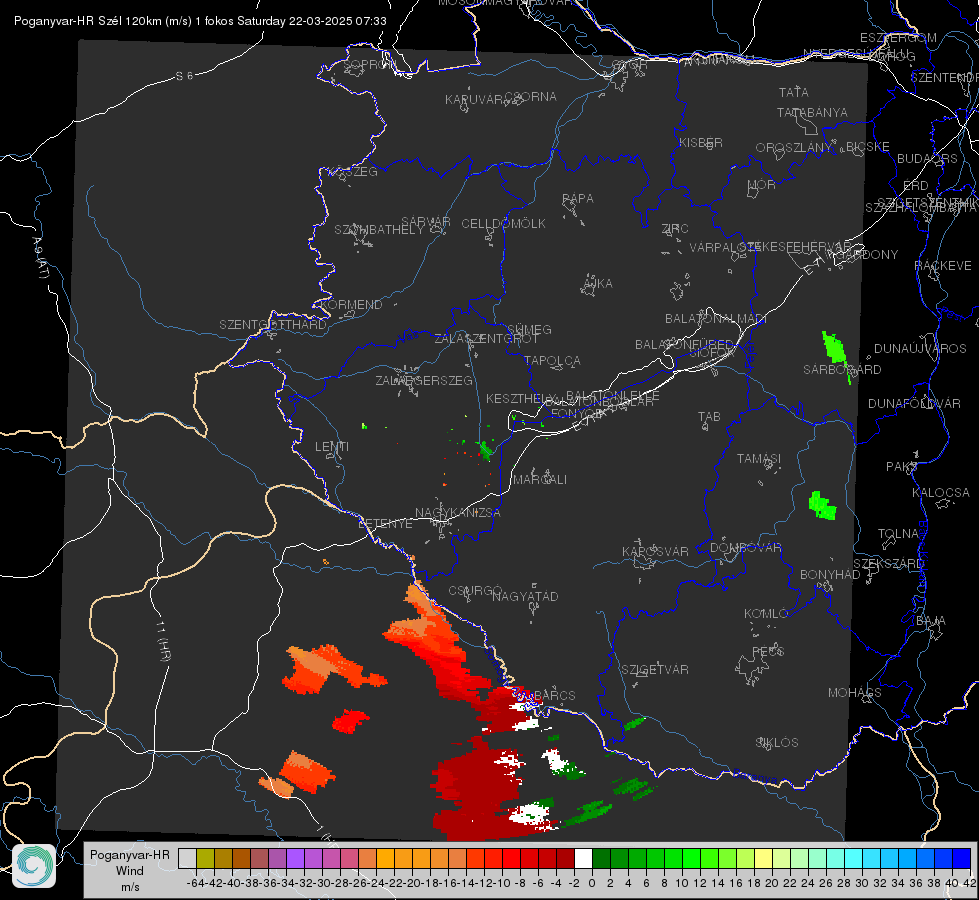Click the TAB town label
979x900 pixels.
709,417
